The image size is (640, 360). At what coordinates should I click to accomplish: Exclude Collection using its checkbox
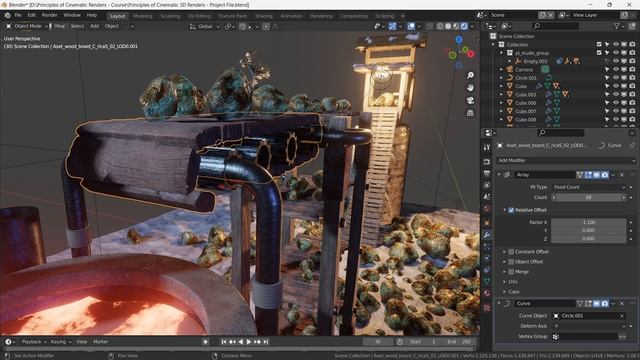tap(599, 44)
